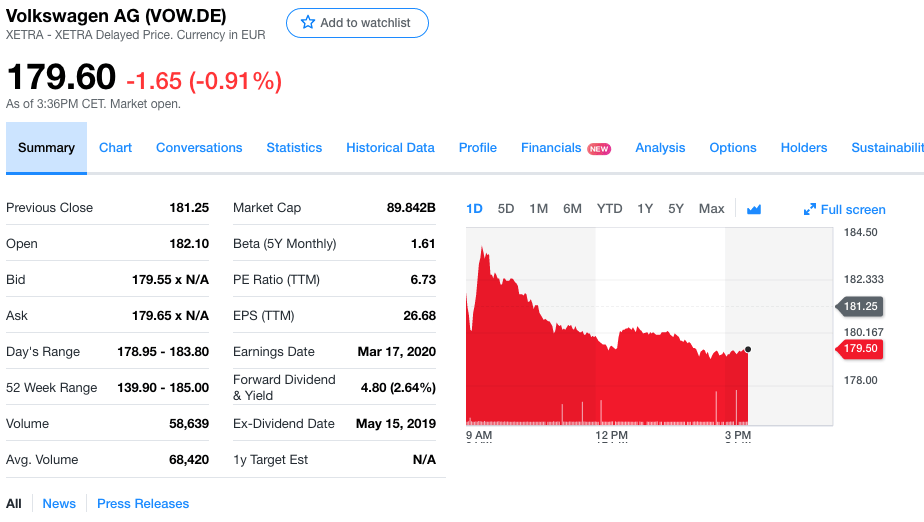This screenshot has height=522, width=924.
Task: Go to the Statistics tab
Action: [294, 147]
